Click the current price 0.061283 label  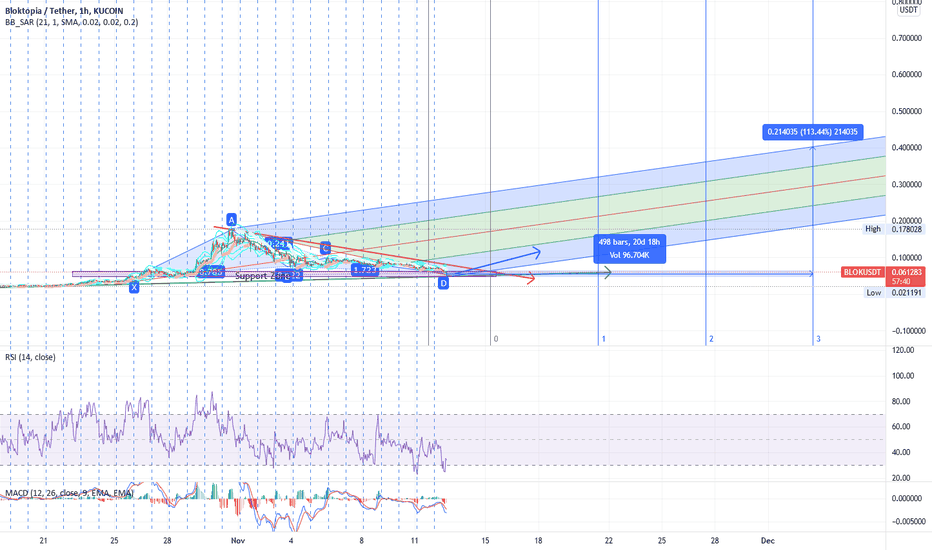tap(907, 272)
